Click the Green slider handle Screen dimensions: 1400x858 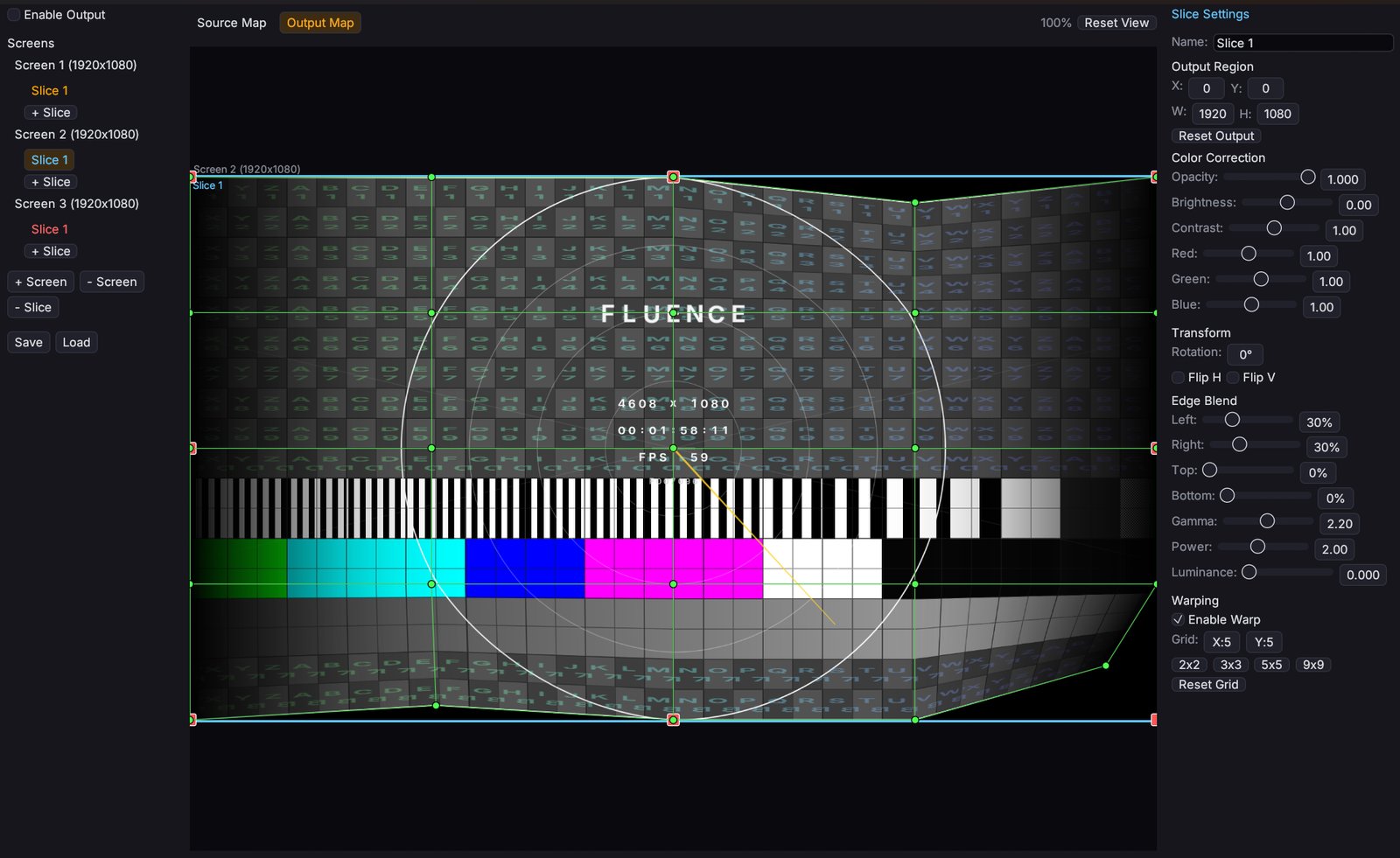1261,278
